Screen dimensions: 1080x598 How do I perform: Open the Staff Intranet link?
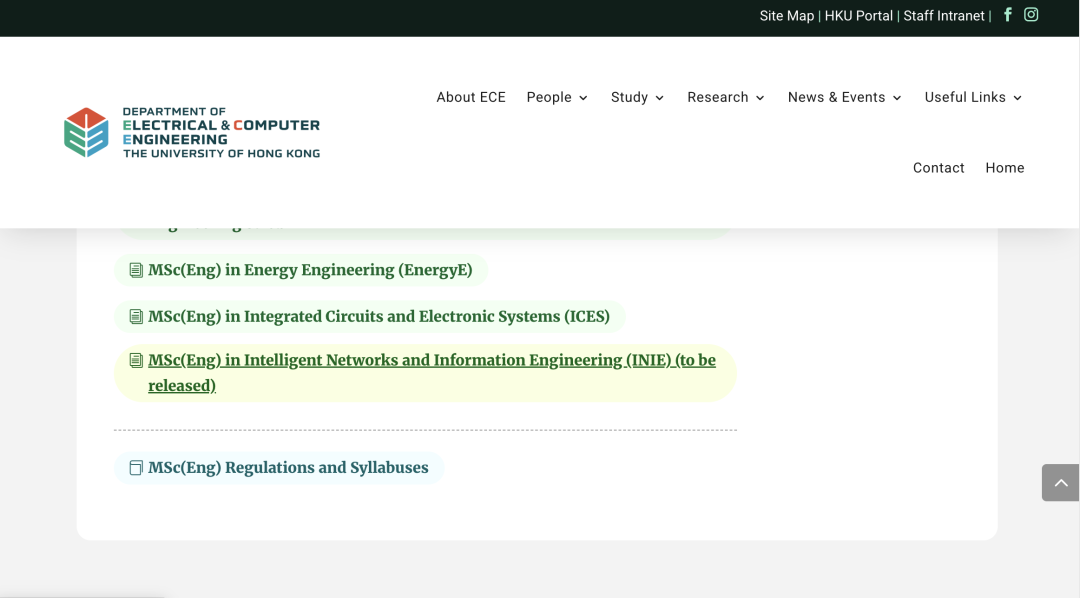point(944,16)
